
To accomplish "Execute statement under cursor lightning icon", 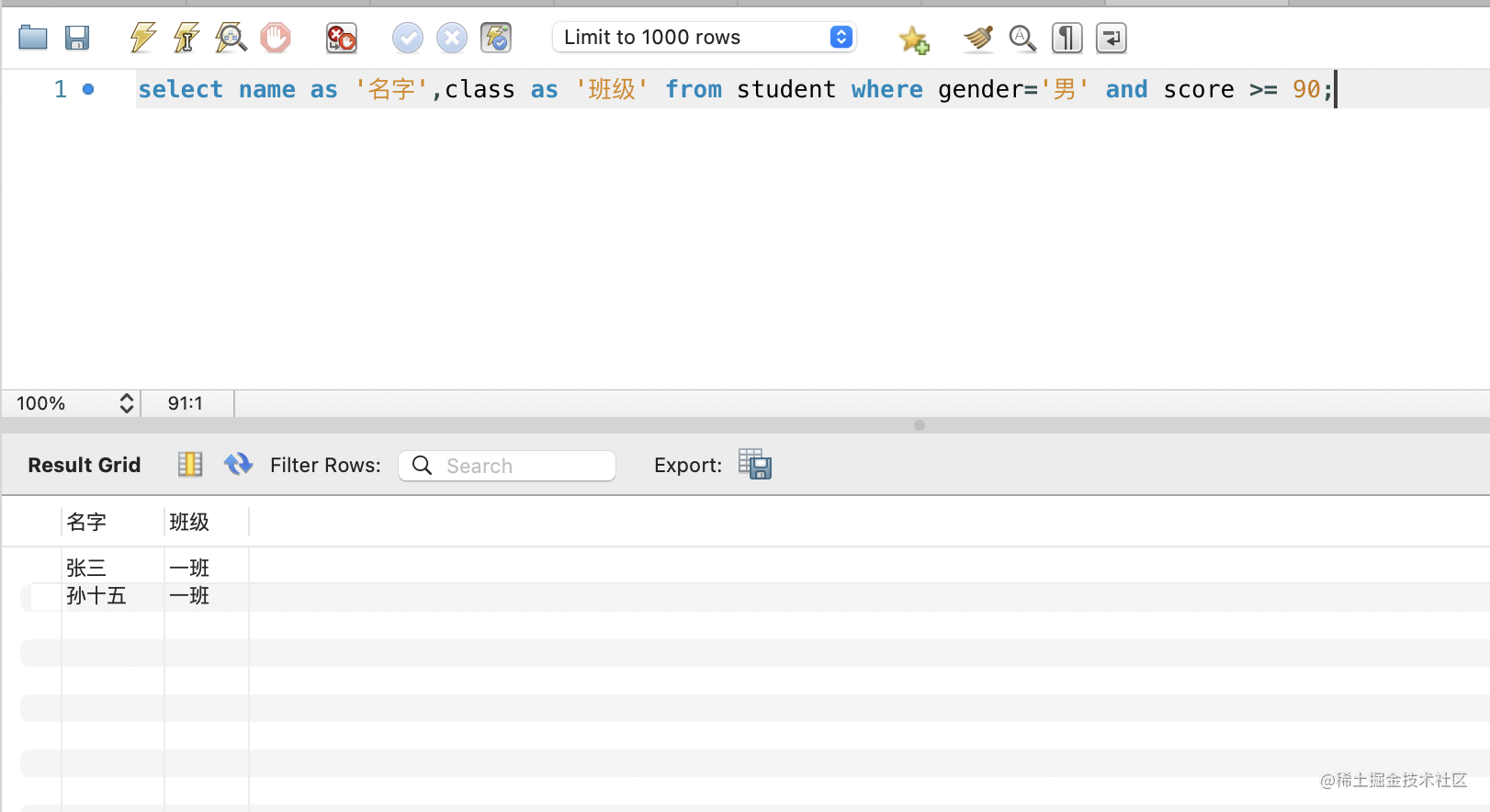I will pyautogui.click(x=186, y=38).
